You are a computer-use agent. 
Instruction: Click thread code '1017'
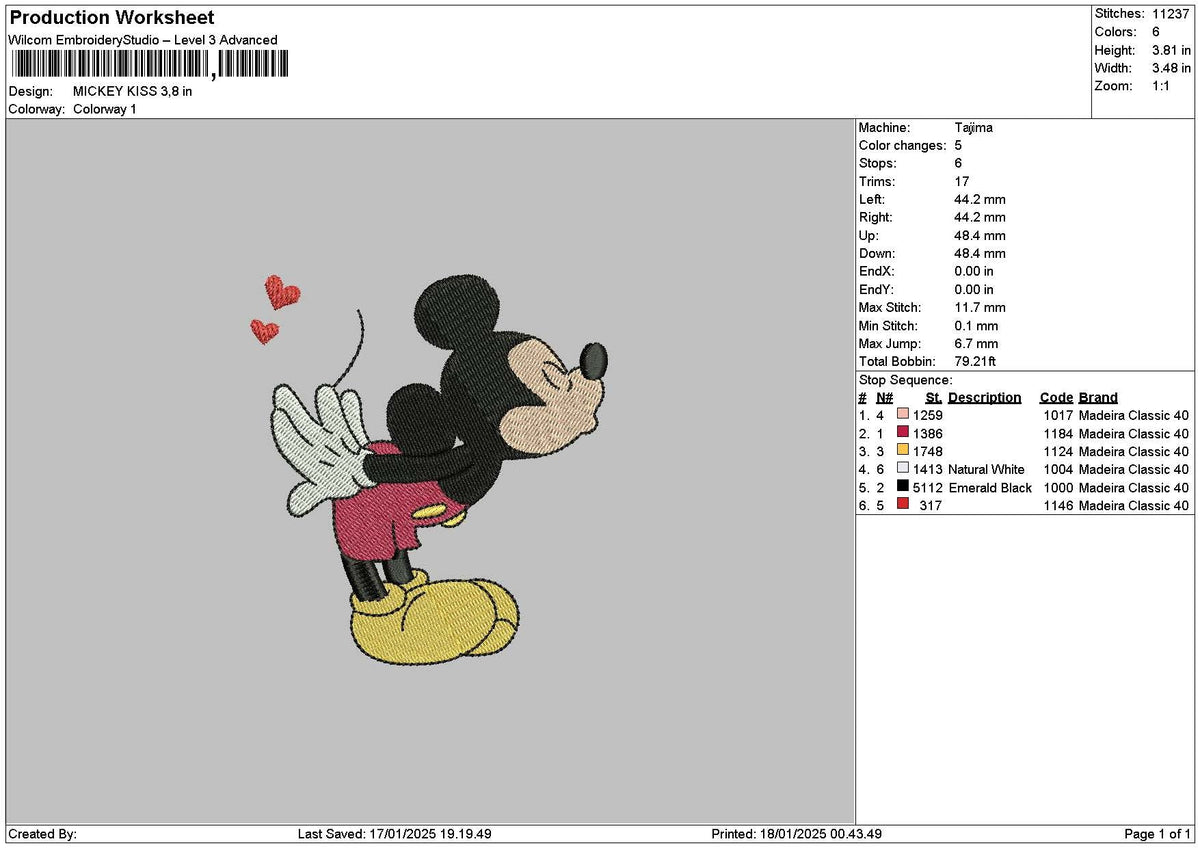[1058, 415]
